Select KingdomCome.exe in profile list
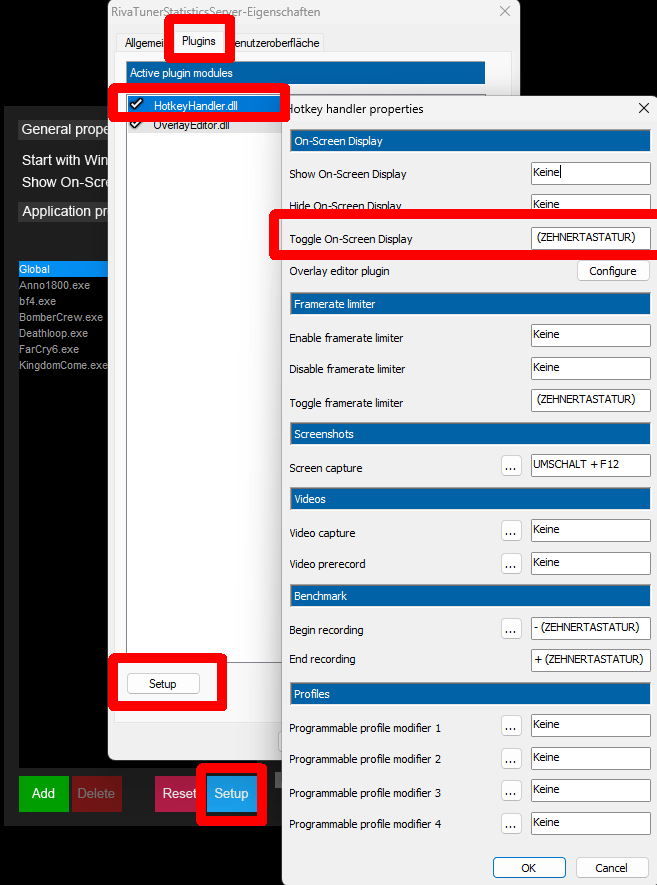The image size is (657, 885). (63, 365)
